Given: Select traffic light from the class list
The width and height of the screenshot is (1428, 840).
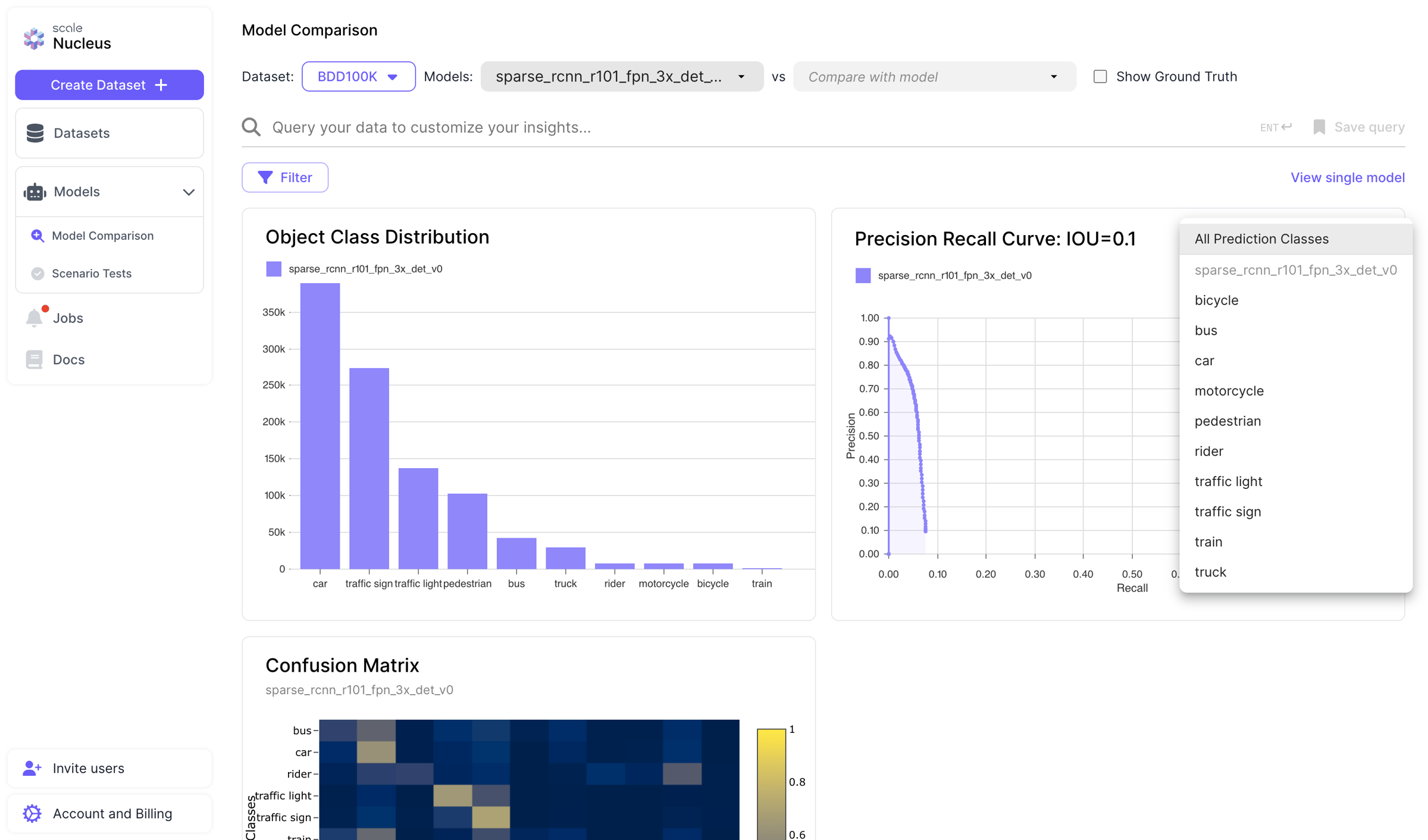Looking at the screenshot, I should click(1296, 481).
